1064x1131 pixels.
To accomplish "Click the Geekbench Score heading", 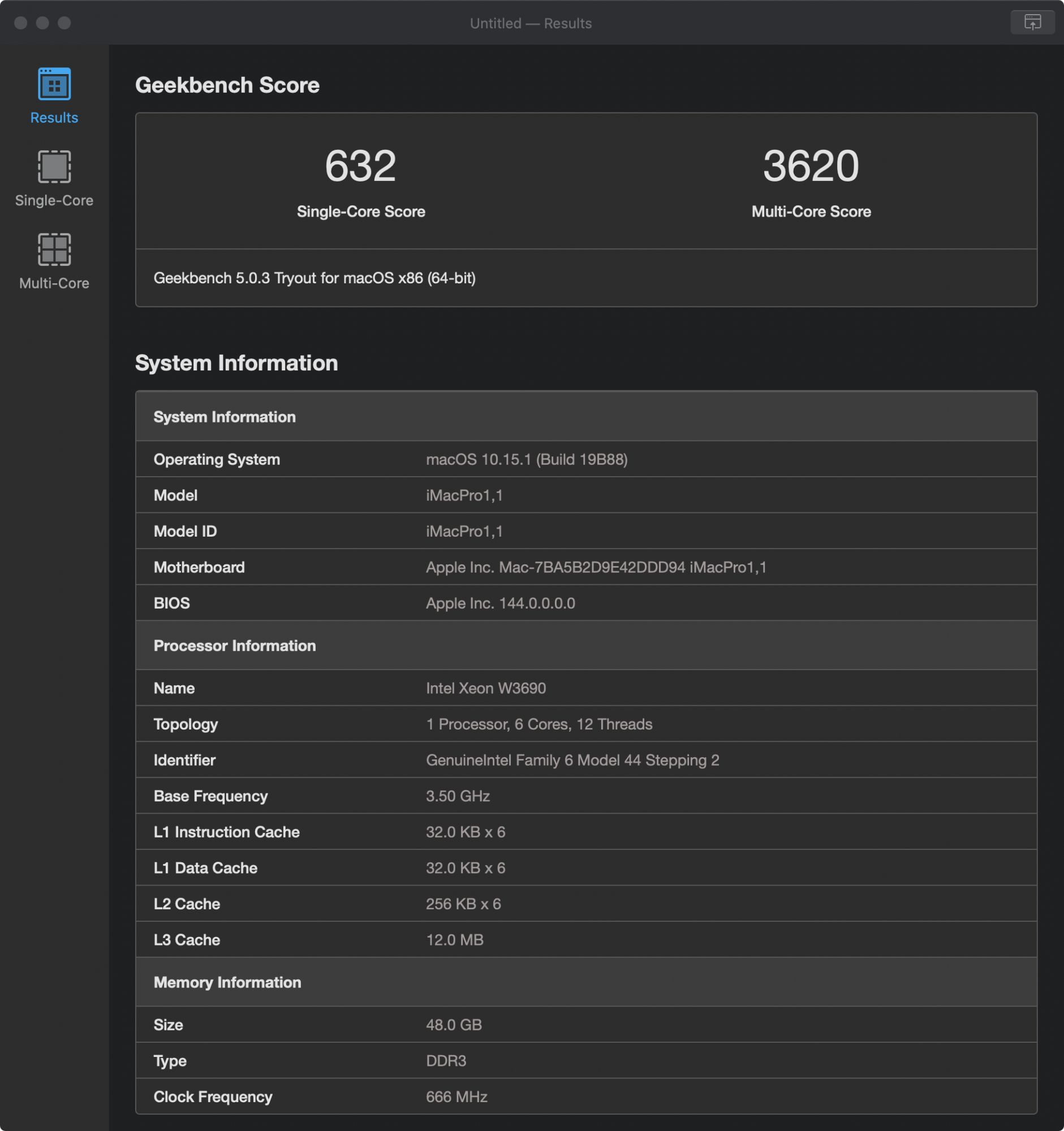I will 227,85.
